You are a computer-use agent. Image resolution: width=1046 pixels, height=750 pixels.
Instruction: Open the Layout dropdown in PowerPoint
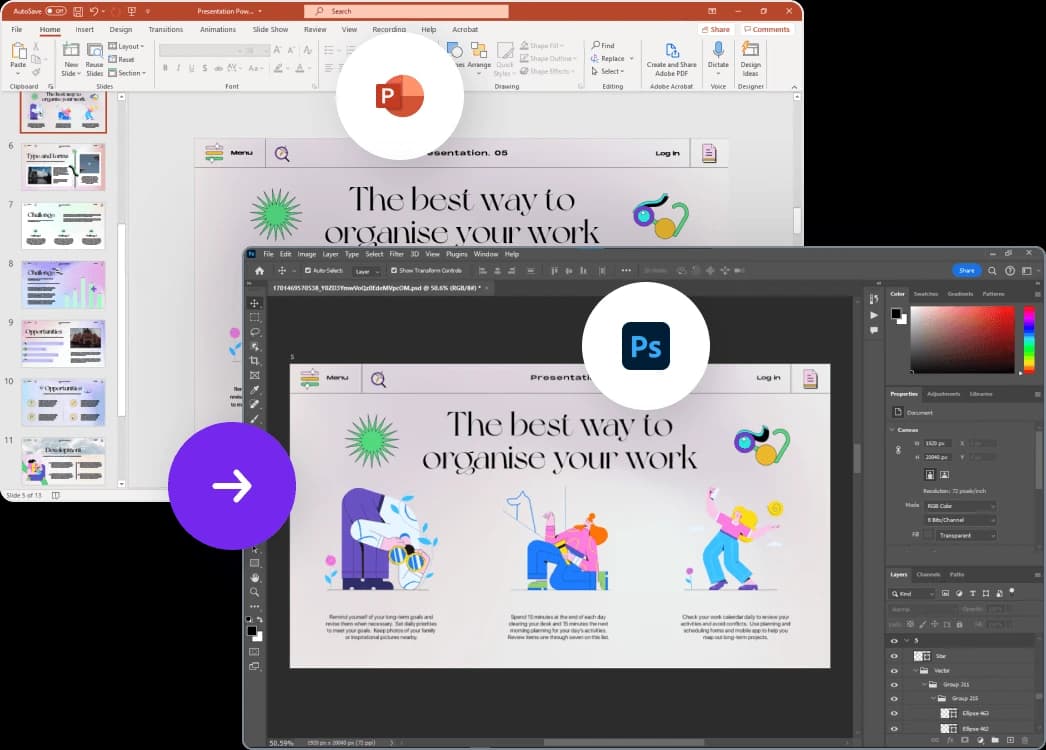[x=126, y=46]
